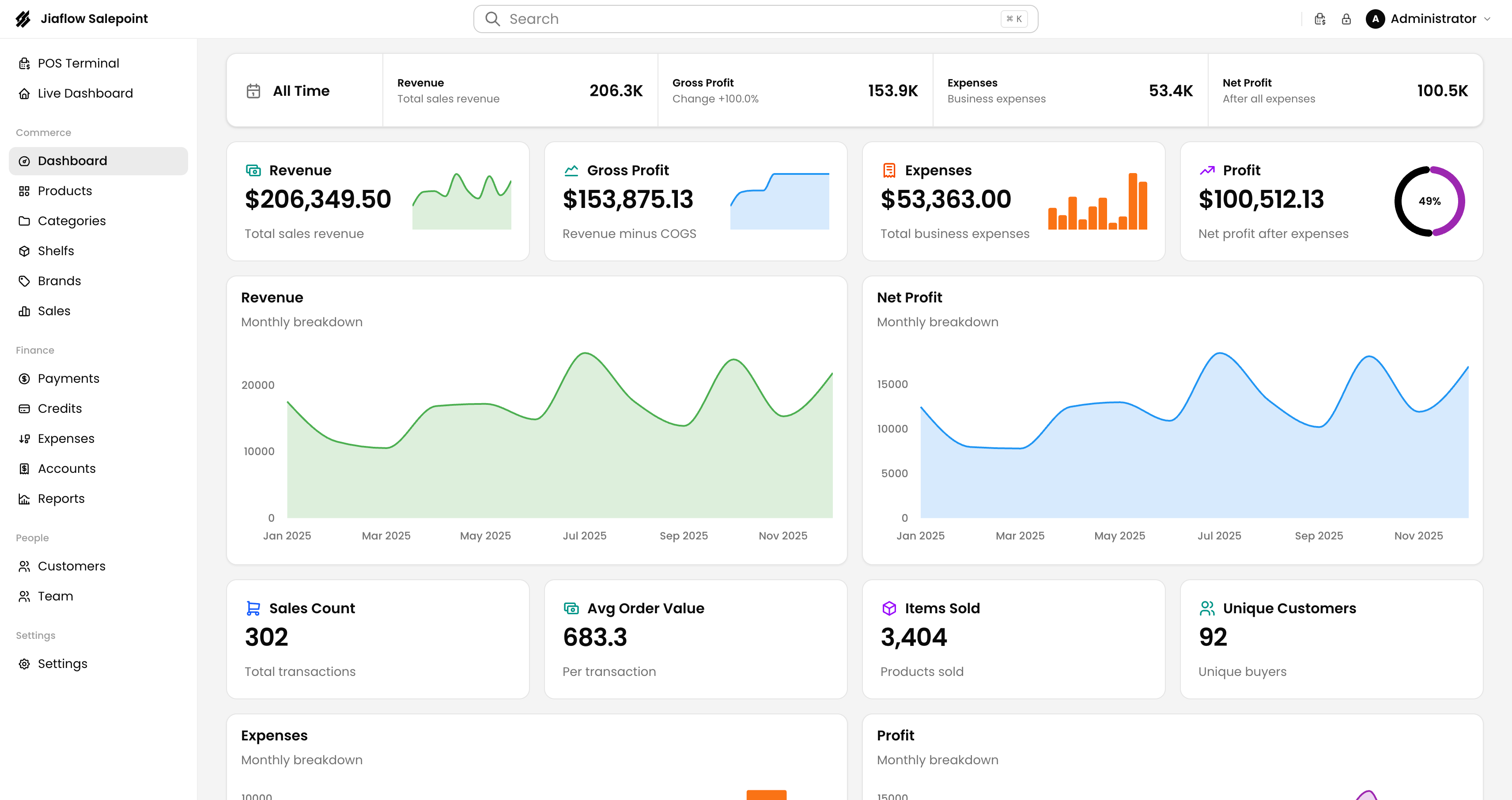Go to Reports page
This screenshot has height=800, width=1512.
pos(98,499)
